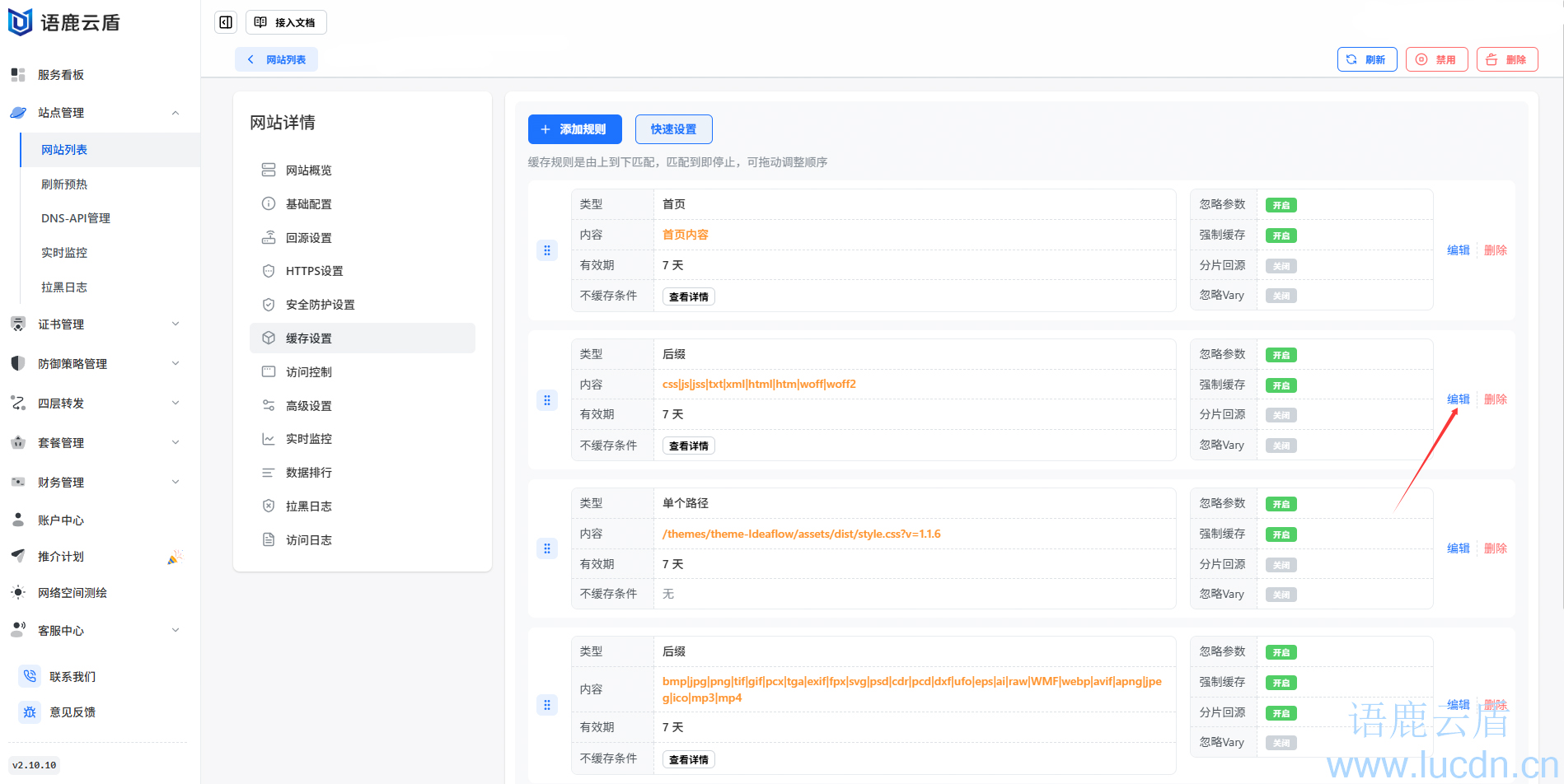The height and width of the screenshot is (784, 1564).
Task: Toggle 忽略参数 switch in 首页 rule
Action: tap(1281, 205)
